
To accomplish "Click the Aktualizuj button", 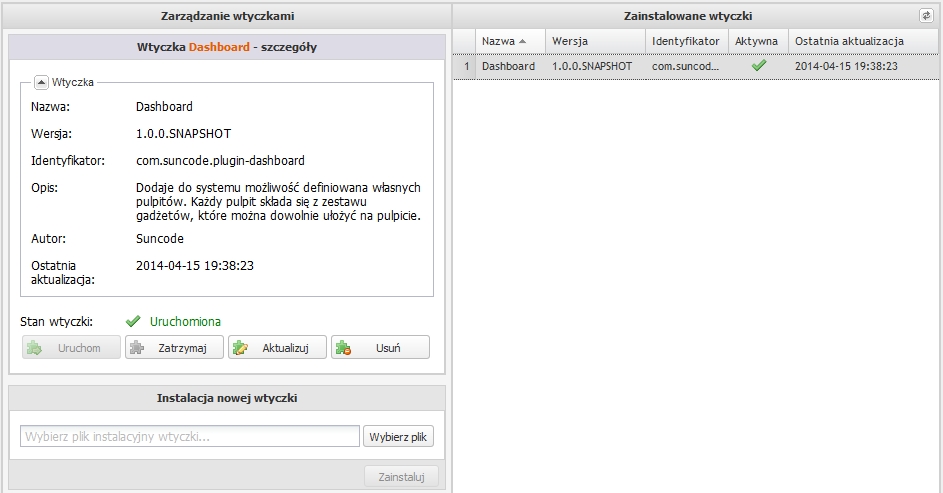I will (x=277, y=348).
